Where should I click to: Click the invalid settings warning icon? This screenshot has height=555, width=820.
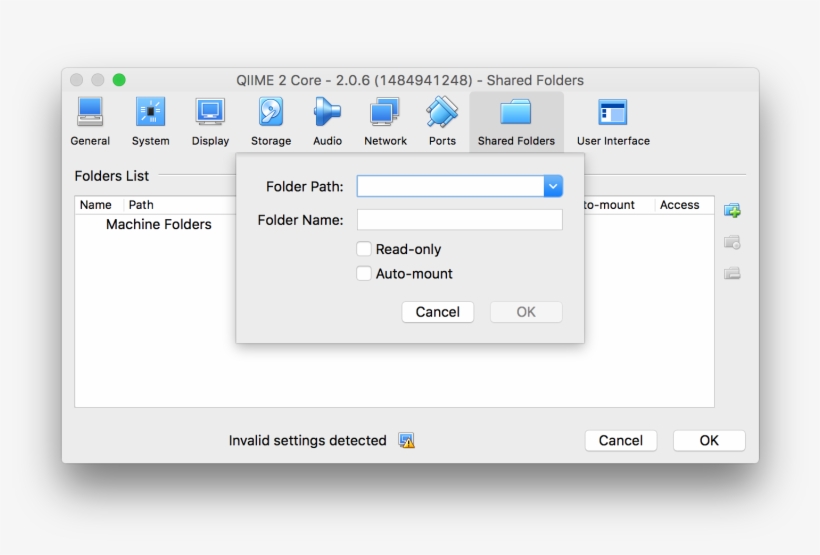[x=406, y=440]
